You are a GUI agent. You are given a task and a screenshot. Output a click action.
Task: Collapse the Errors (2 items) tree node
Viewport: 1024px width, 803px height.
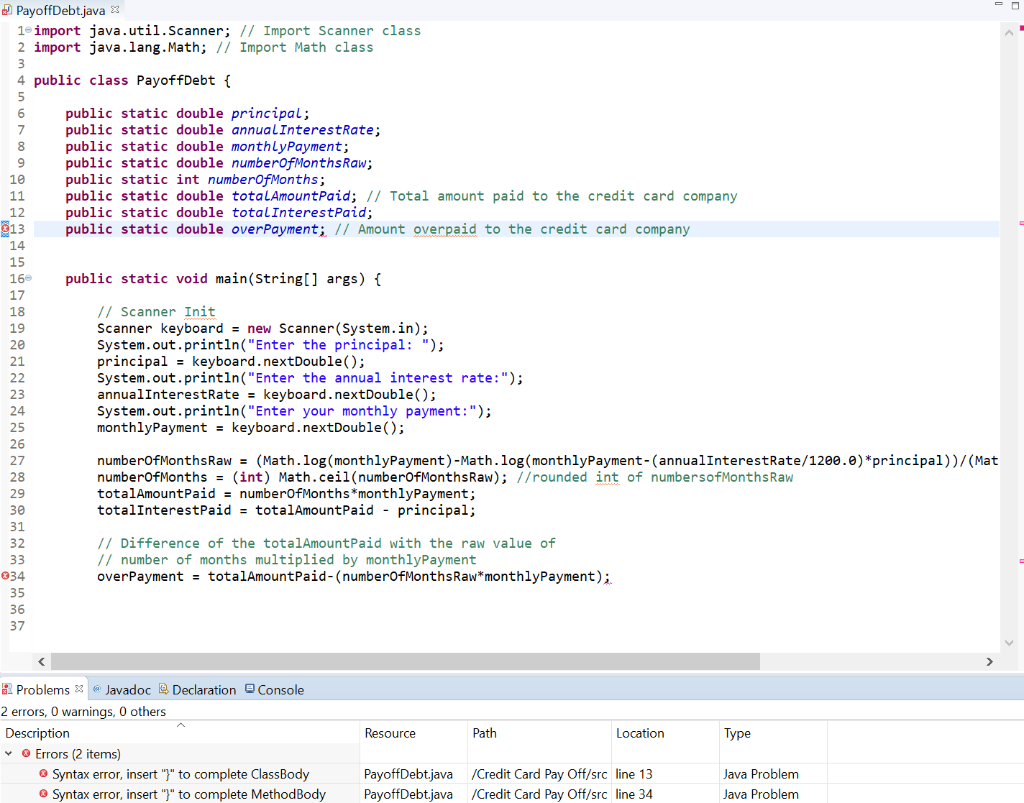[10, 753]
